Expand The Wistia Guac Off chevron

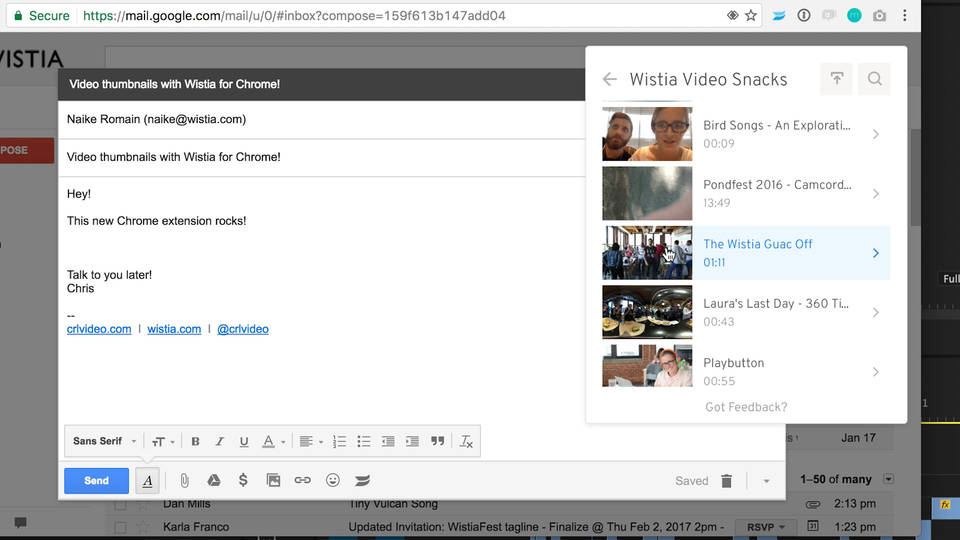point(876,253)
